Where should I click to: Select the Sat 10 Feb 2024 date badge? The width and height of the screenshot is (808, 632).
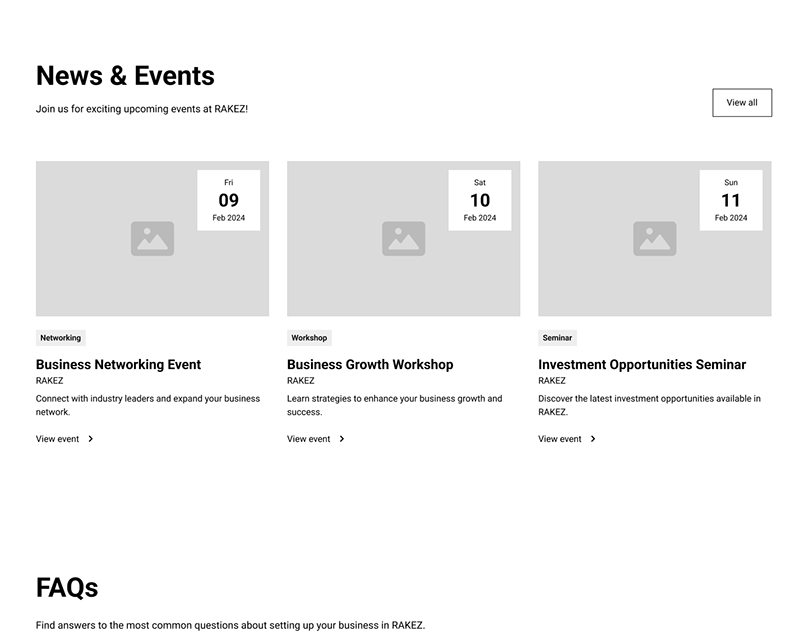[x=479, y=199]
